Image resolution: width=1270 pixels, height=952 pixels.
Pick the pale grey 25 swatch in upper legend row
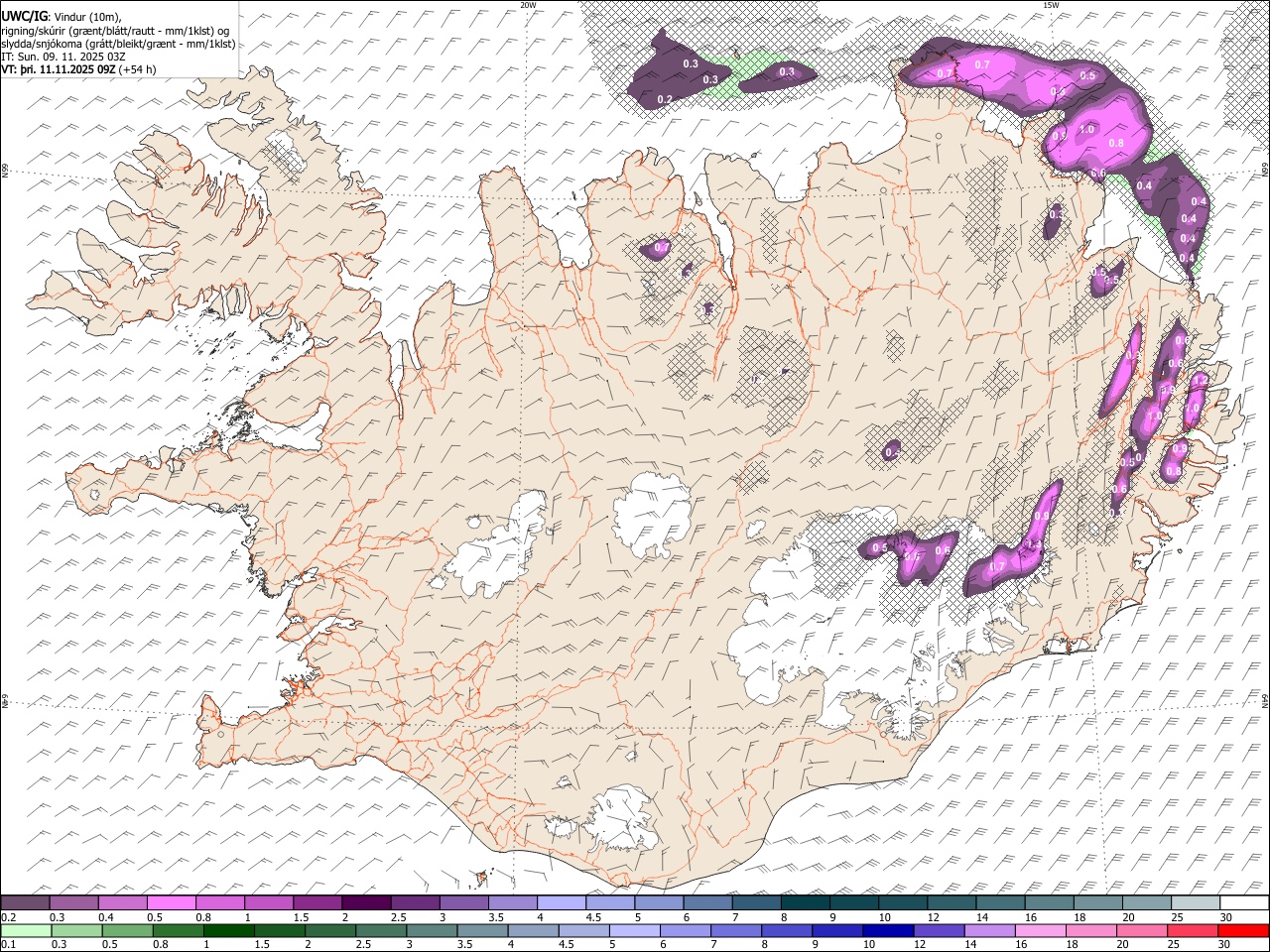point(1196,903)
